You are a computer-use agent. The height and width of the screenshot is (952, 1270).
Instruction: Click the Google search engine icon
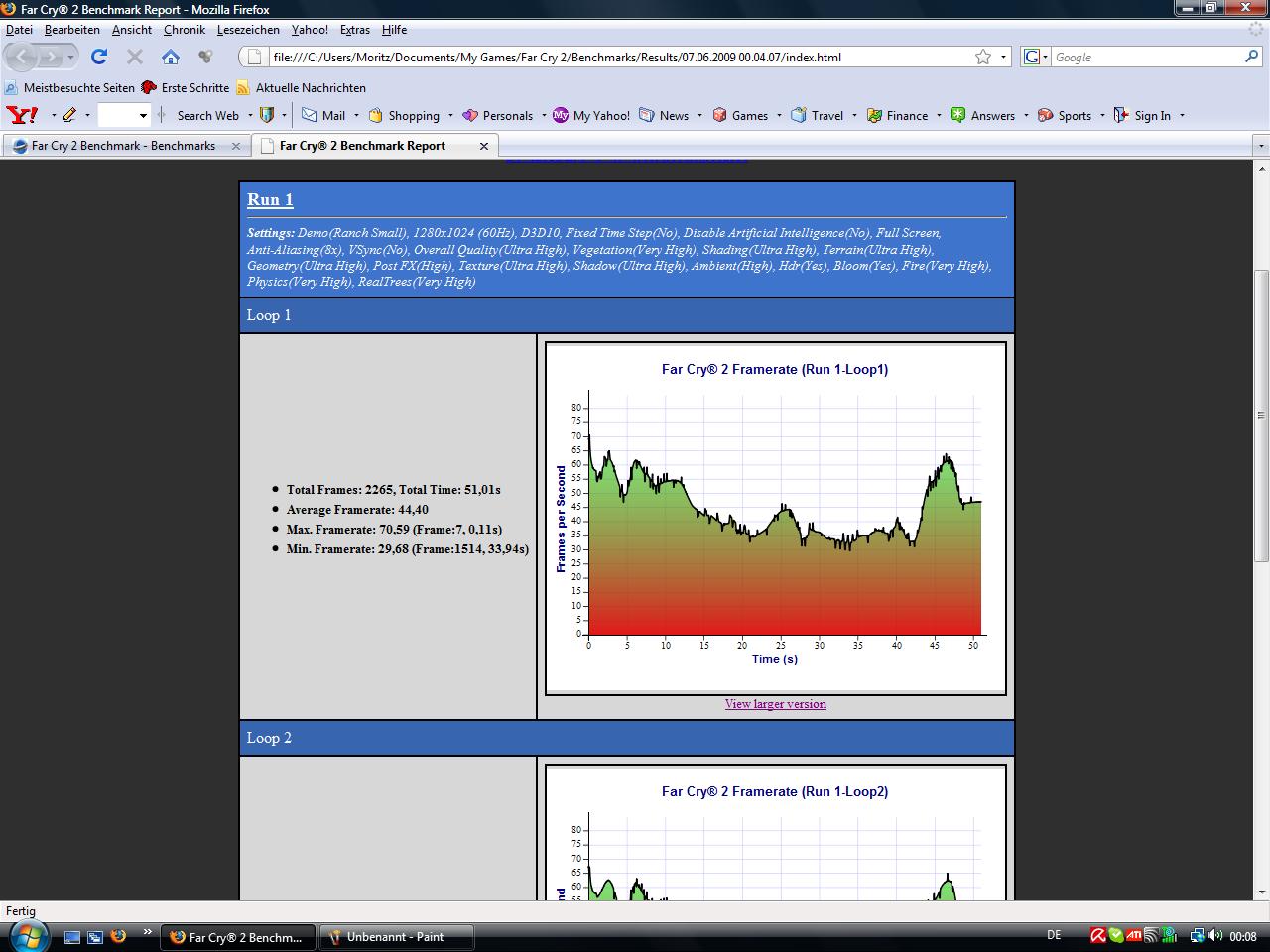pos(1032,57)
